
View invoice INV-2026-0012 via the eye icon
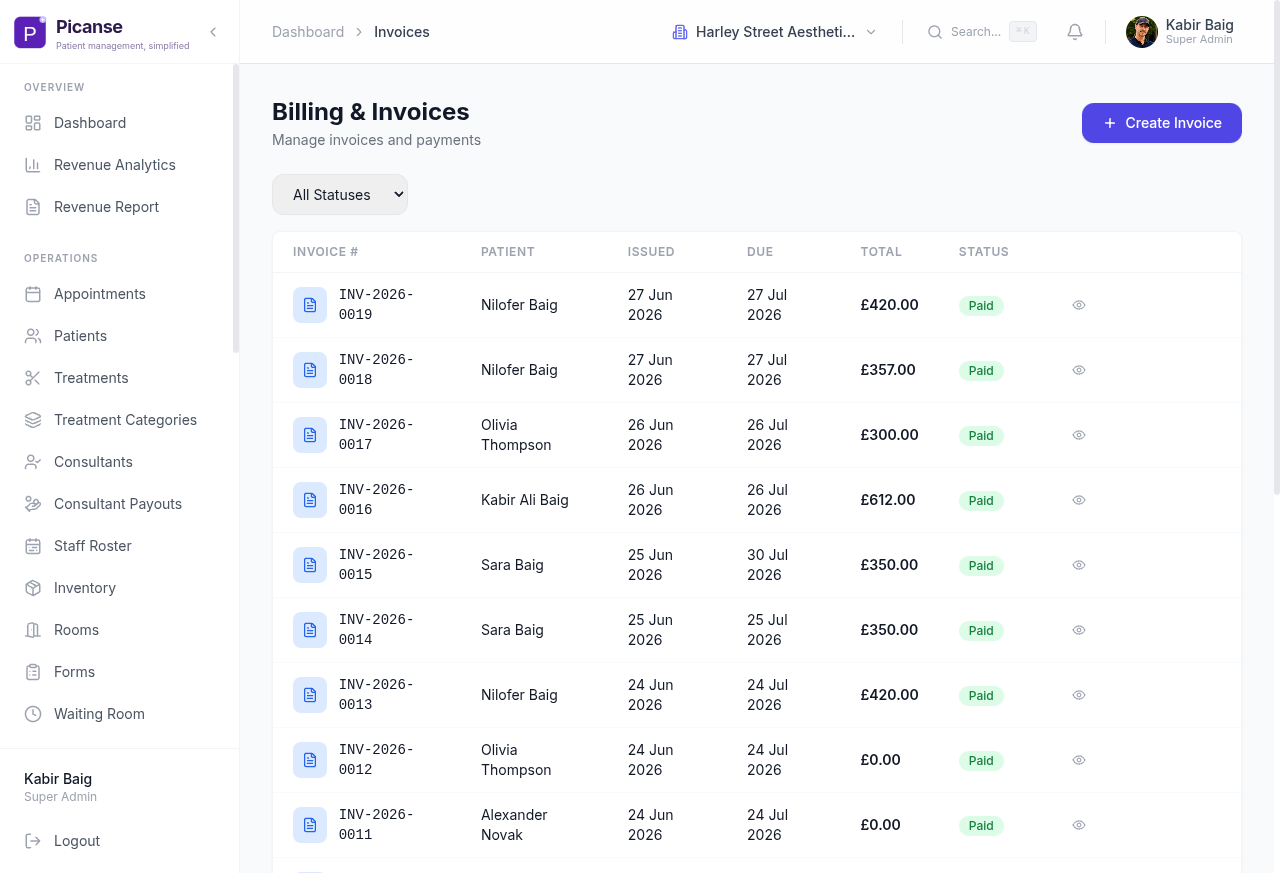1079,760
